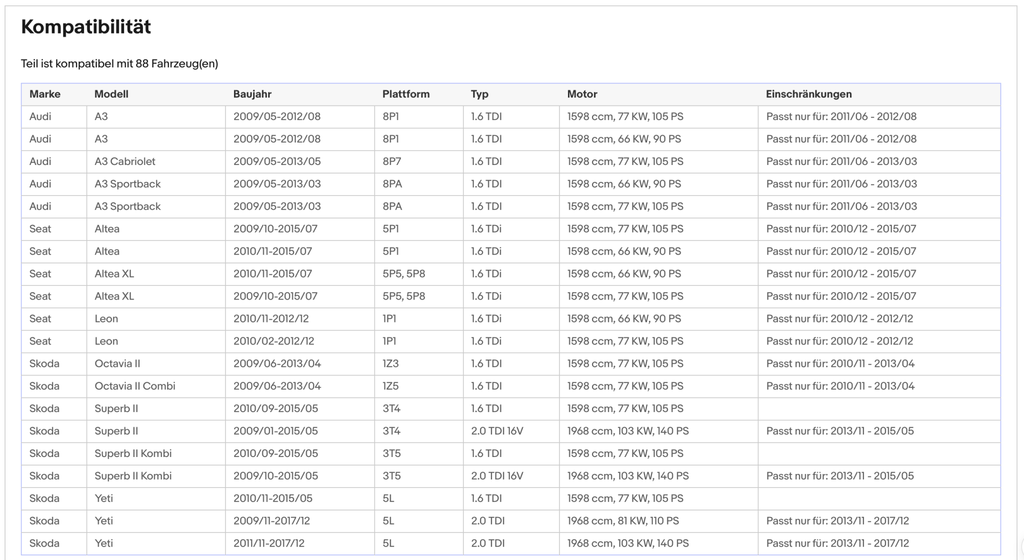1024x560 pixels.
Task: Click the Typ column header
Action: click(480, 94)
